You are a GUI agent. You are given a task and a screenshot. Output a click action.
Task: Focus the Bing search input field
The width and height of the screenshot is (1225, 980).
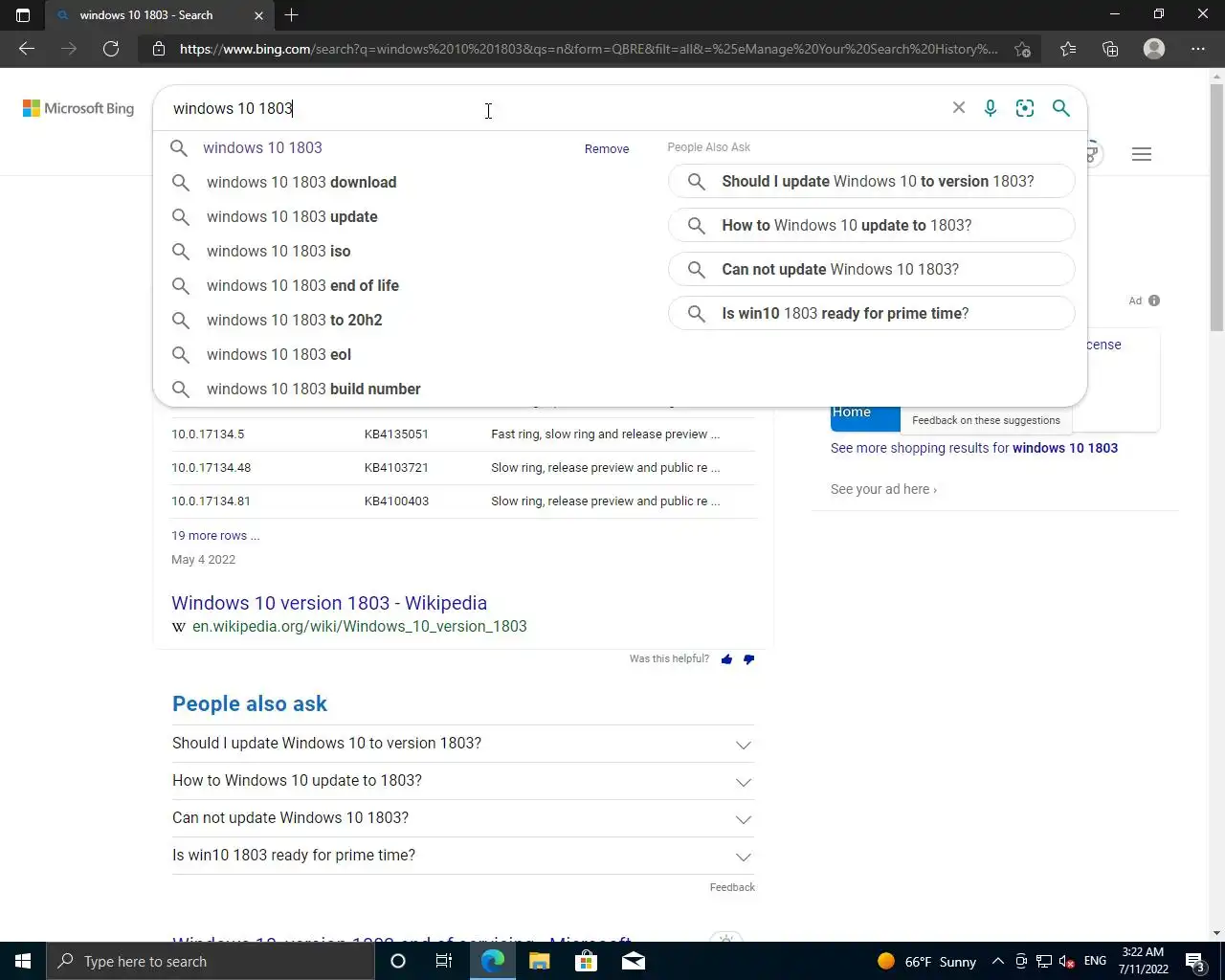[555, 108]
